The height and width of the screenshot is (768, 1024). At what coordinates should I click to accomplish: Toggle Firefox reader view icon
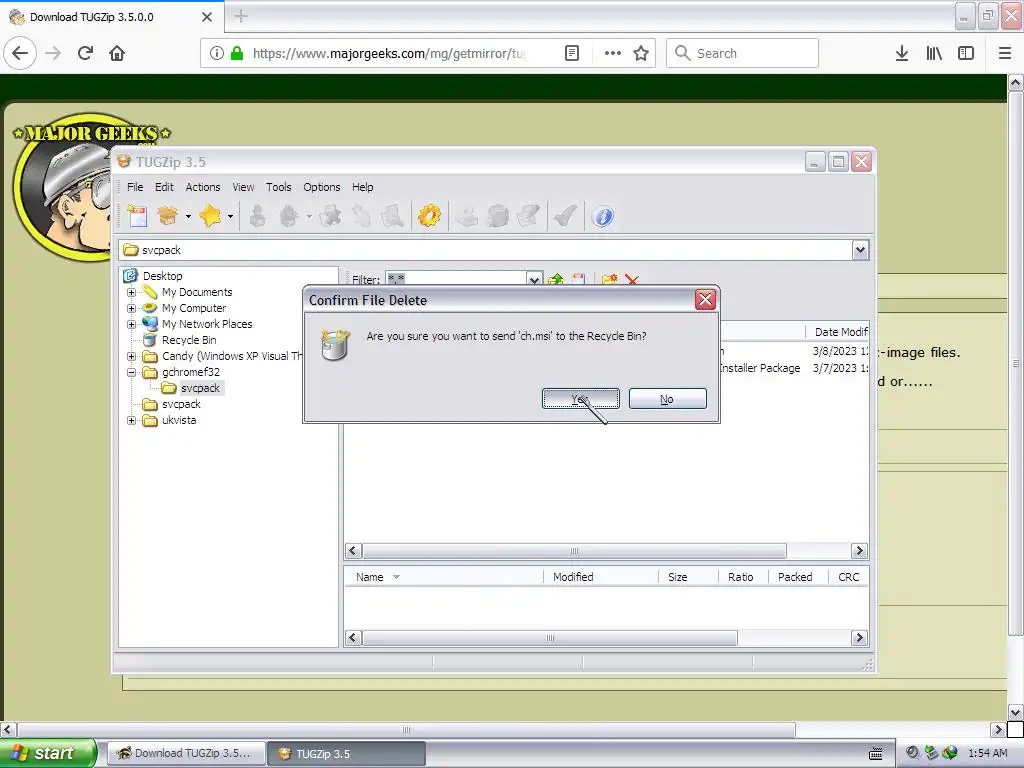pos(572,54)
